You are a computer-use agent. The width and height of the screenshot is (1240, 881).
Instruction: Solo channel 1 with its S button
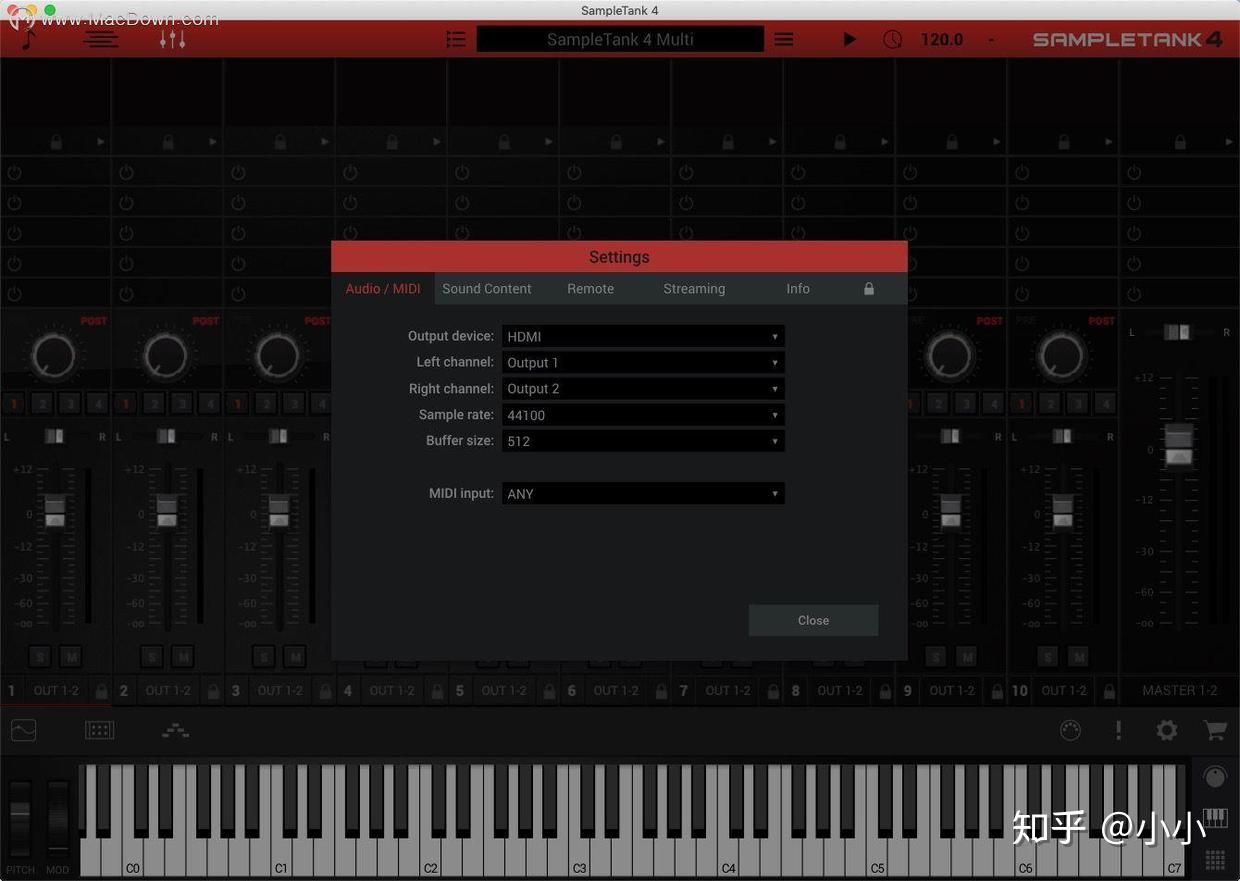[x=39, y=656]
